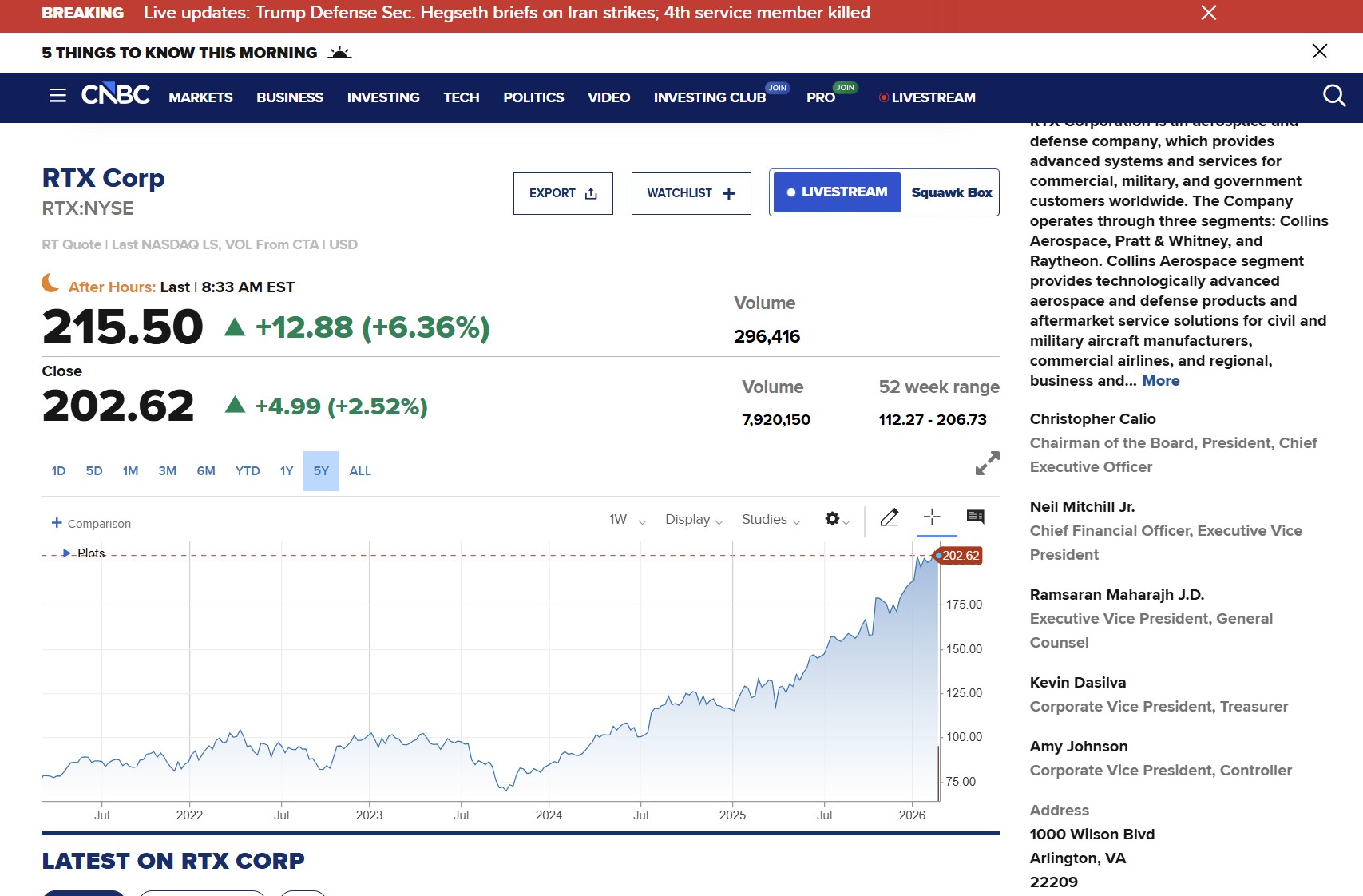Open the BUSINESS menu
The height and width of the screenshot is (896, 1363).
pyautogui.click(x=290, y=97)
